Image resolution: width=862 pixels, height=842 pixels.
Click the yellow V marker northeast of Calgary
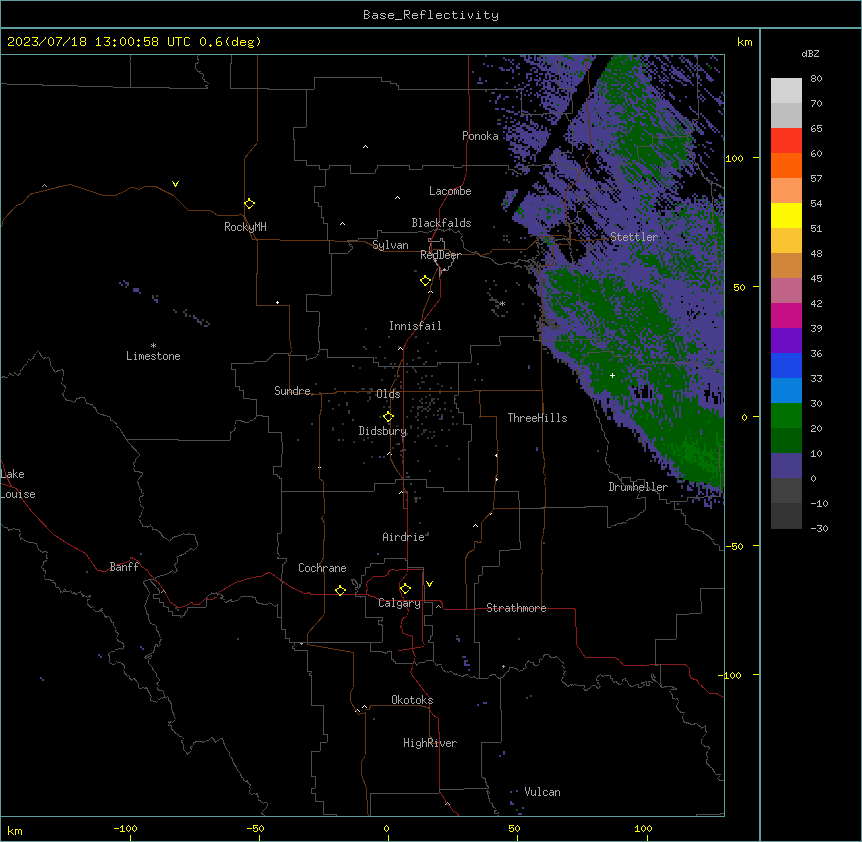click(x=429, y=584)
